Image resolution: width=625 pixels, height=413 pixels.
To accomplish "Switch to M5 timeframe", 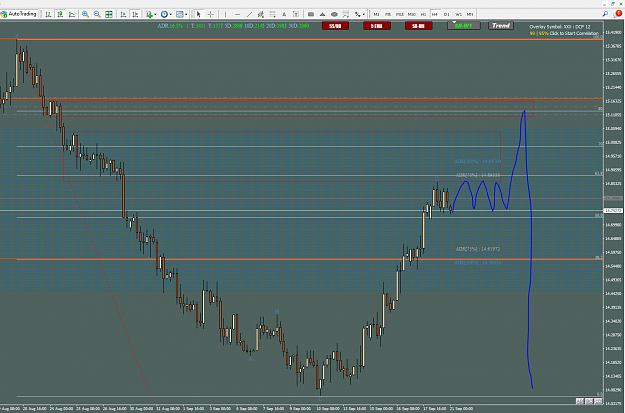I will tap(388, 14).
